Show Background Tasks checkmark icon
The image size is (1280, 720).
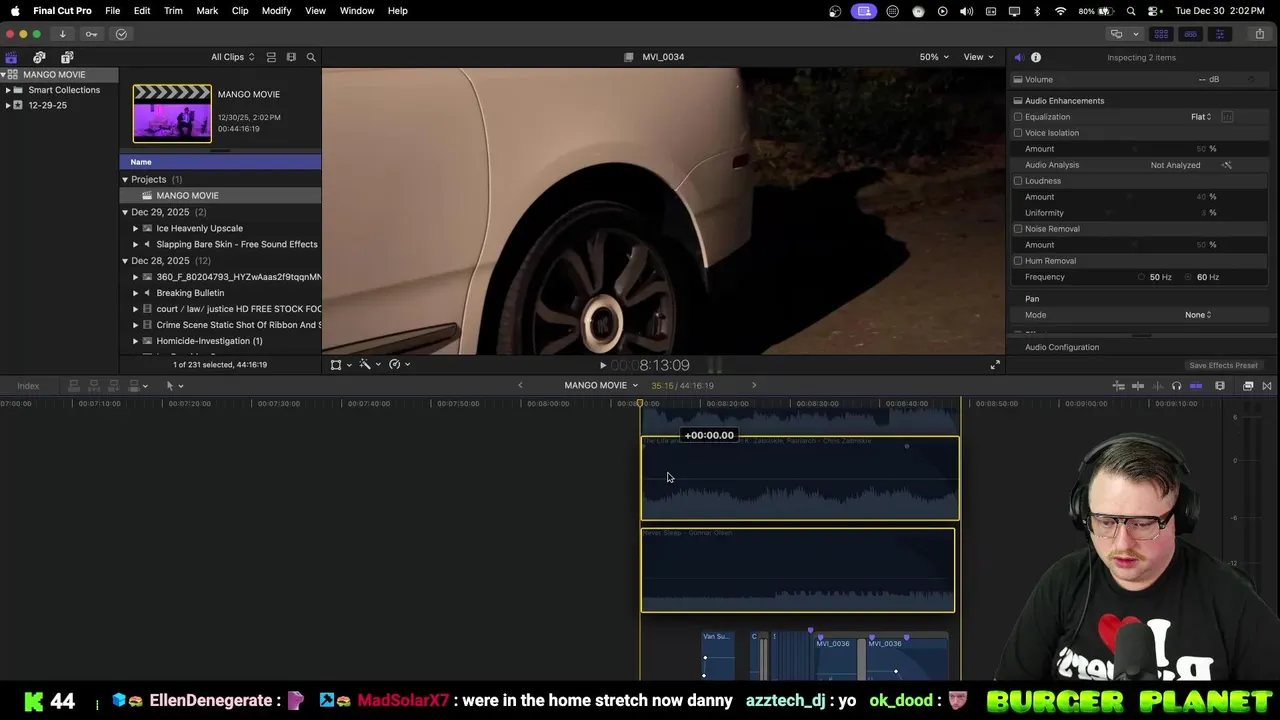click(121, 34)
